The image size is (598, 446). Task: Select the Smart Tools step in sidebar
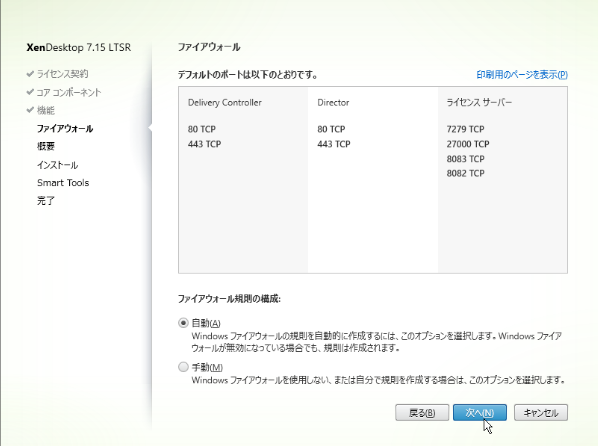tap(63, 183)
